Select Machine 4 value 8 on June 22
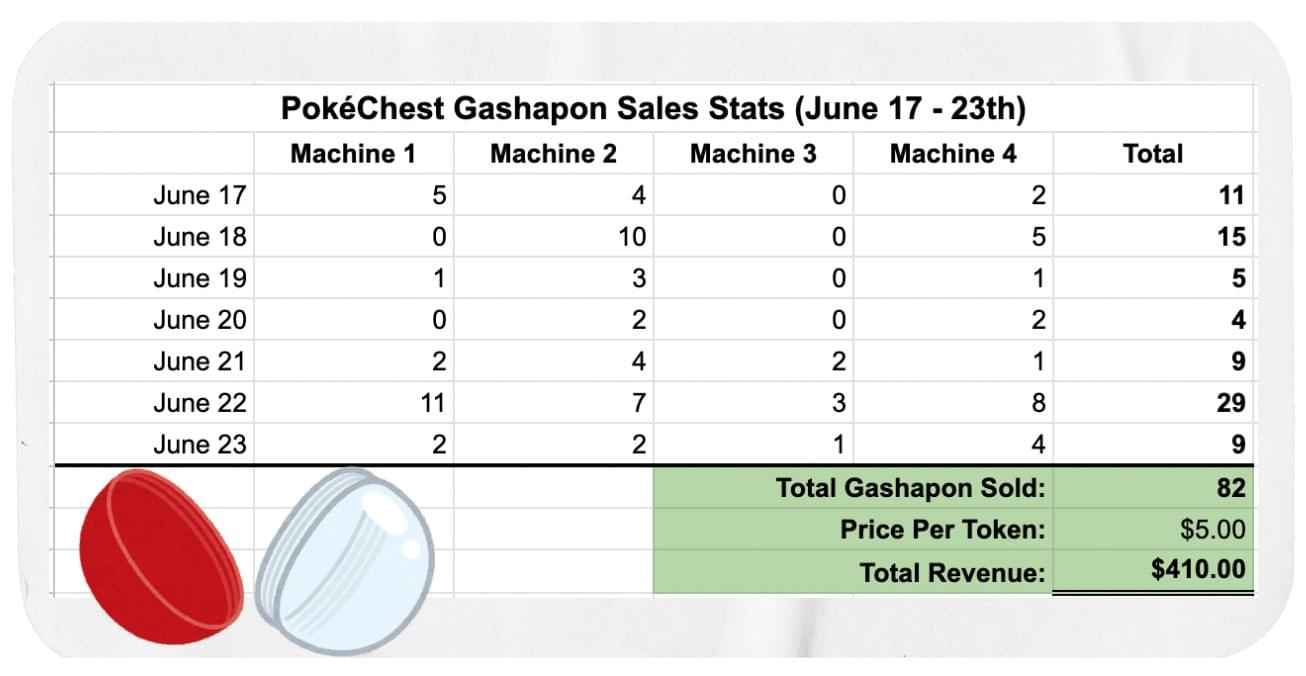Viewport: 1306px width, 676px height. (x=953, y=403)
